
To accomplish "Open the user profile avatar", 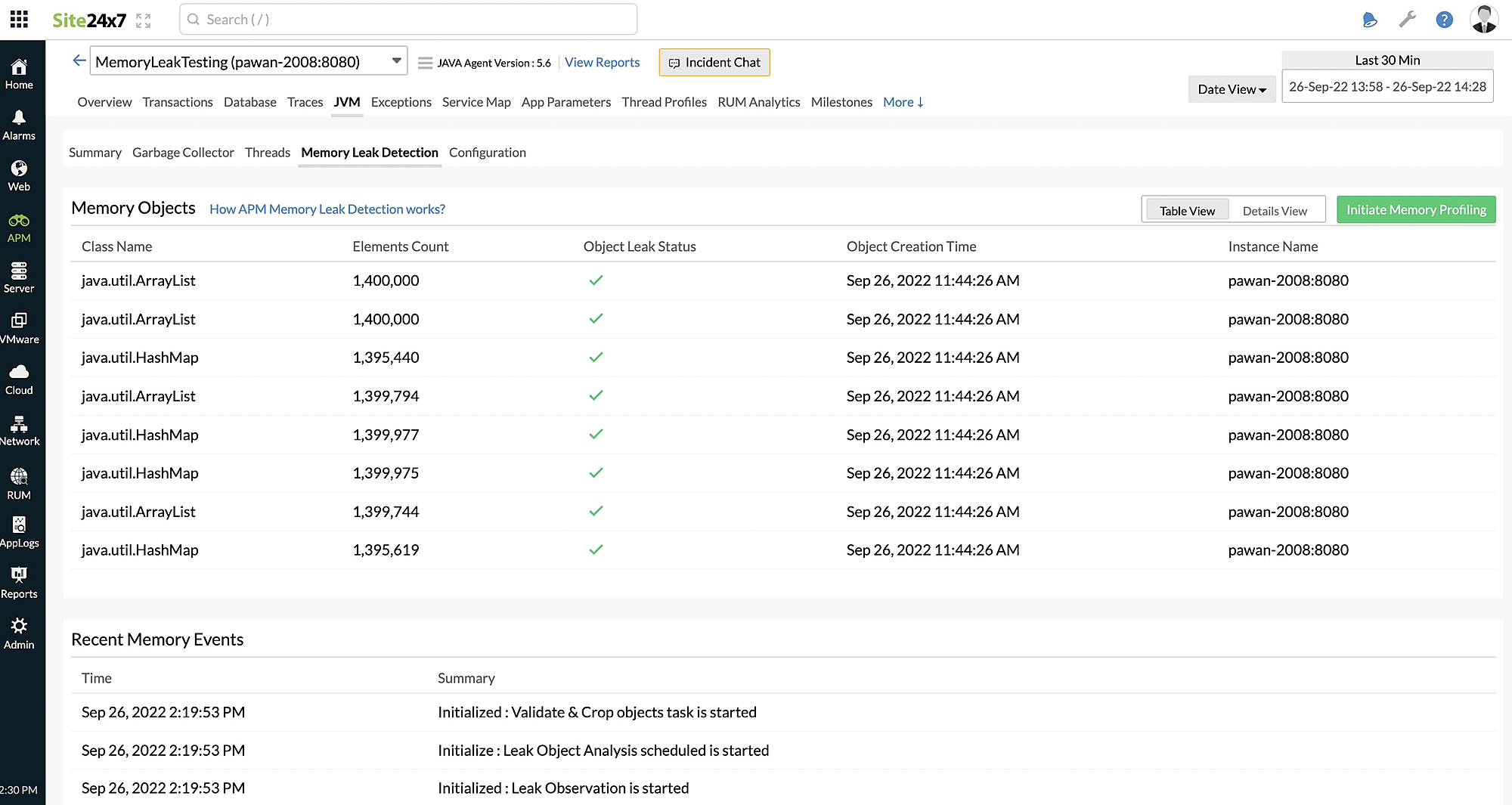I will [1483, 20].
